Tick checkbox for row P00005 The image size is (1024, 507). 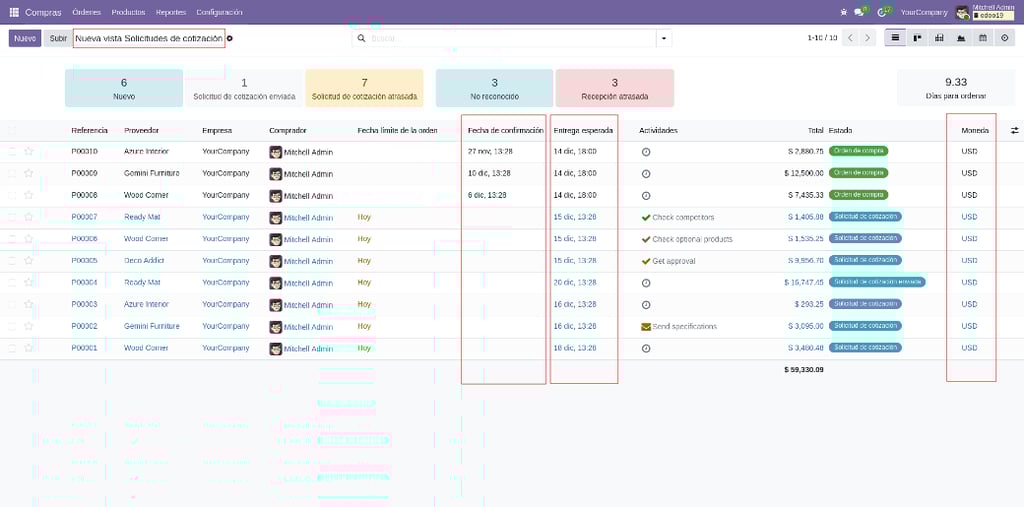click(x=12, y=261)
